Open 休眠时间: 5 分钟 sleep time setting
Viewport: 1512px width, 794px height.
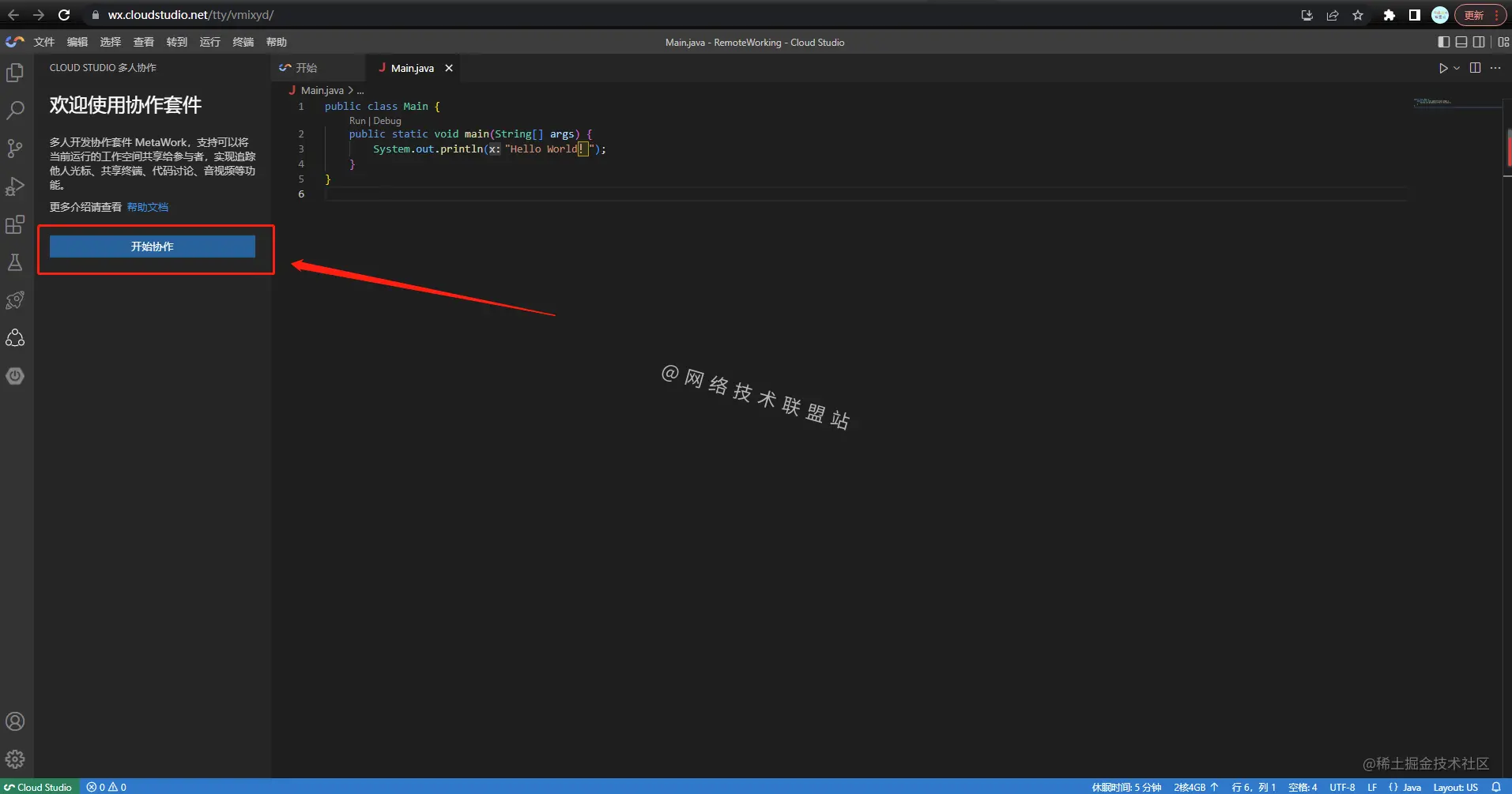point(1126,787)
